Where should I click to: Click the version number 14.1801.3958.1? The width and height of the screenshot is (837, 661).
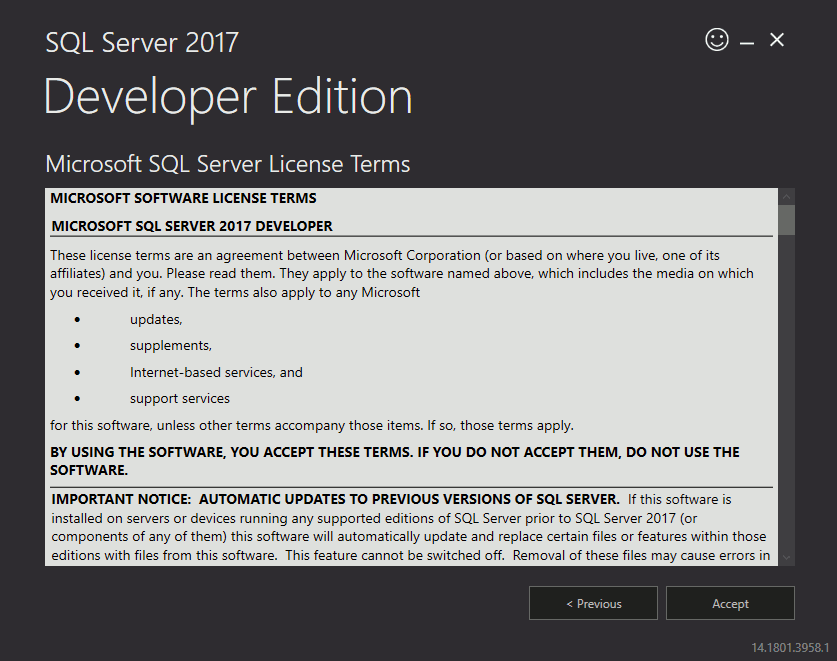(x=790, y=648)
